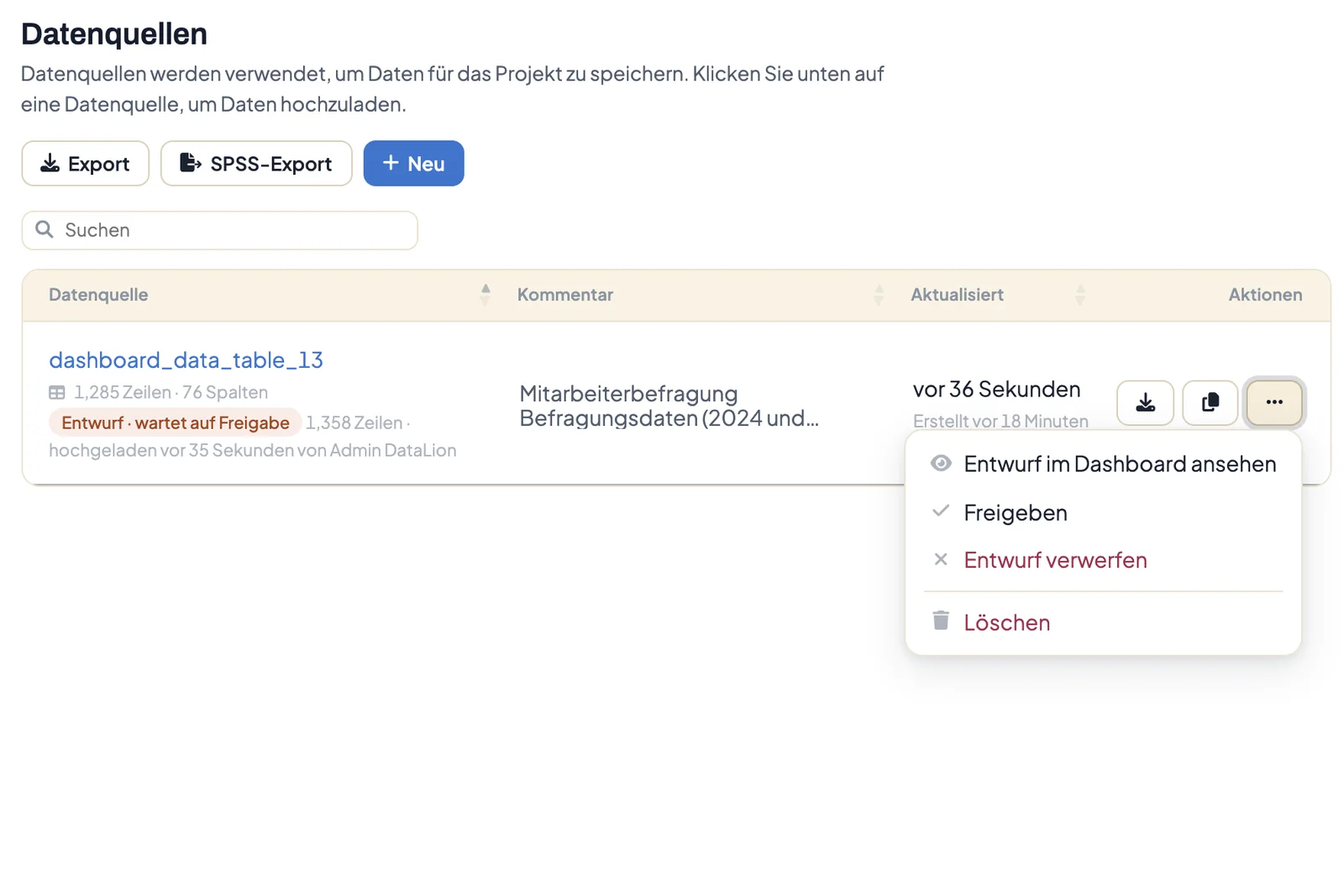Image resolution: width=1344 pixels, height=896 pixels.
Task: Click the magnifier icon in search box
Action: [45, 229]
